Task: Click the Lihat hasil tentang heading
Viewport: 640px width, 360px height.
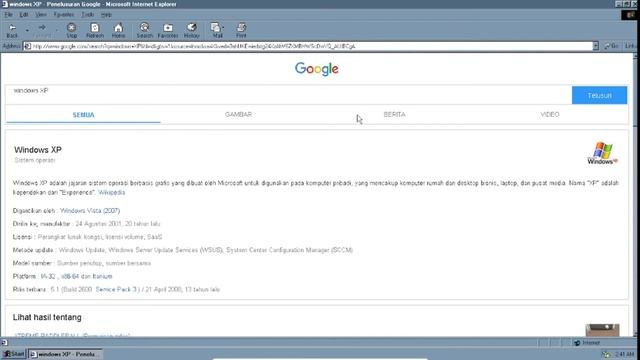Action: pos(47,317)
